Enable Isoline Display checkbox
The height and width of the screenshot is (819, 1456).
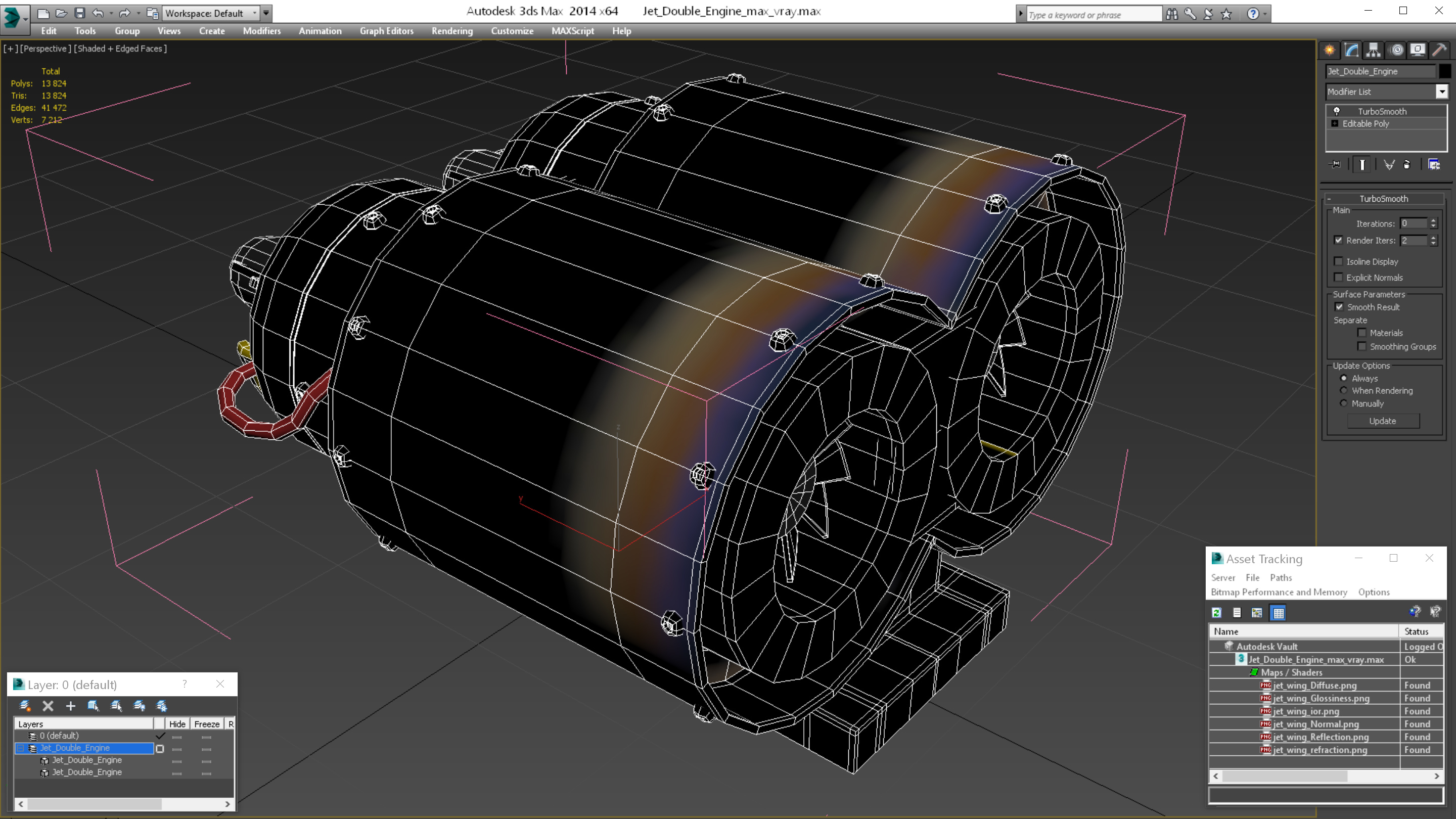click(1338, 262)
